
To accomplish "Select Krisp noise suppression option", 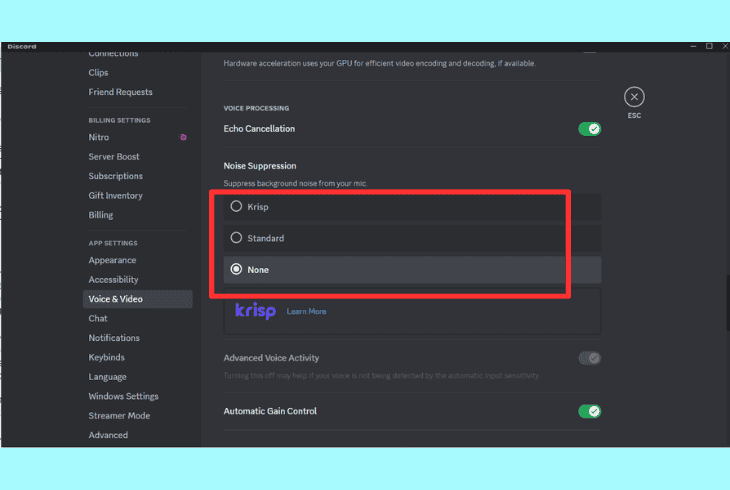I will pyautogui.click(x=412, y=206).
